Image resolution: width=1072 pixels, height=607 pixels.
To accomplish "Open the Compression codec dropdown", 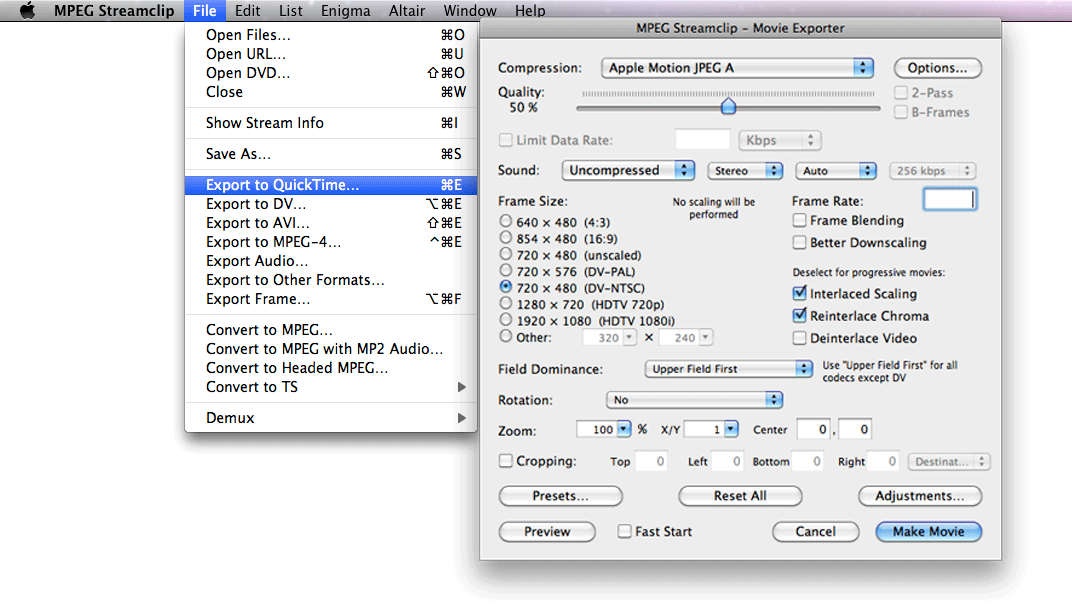I will point(738,68).
